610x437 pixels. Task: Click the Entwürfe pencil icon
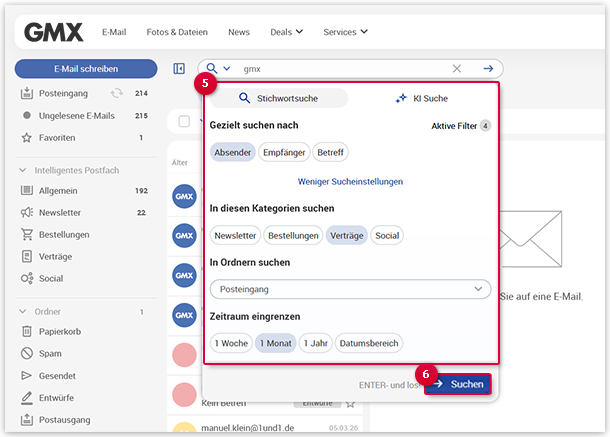click(26, 398)
